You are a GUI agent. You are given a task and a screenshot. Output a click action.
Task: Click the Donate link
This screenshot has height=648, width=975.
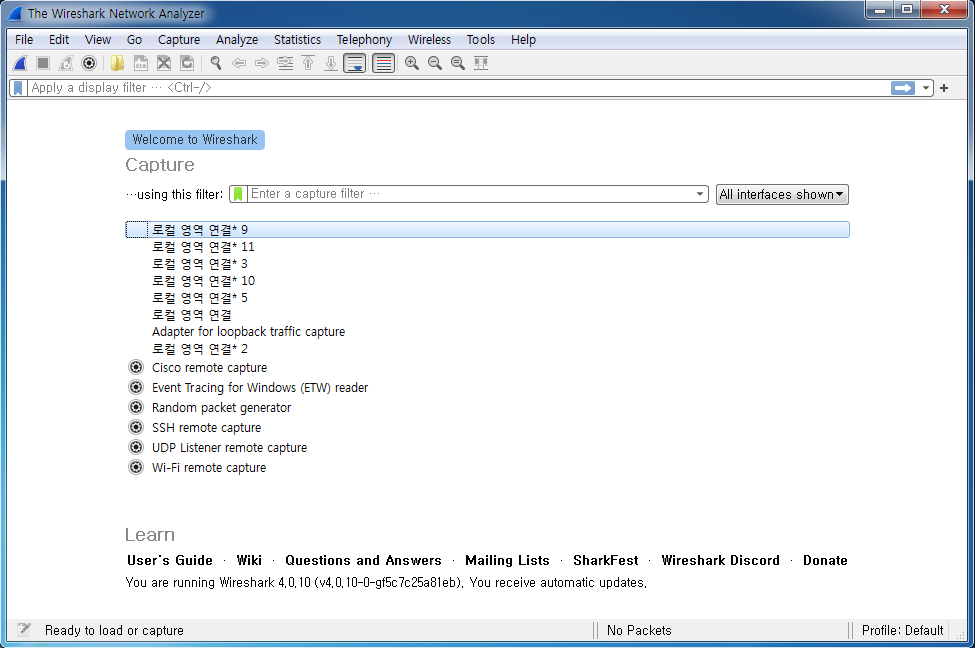(825, 560)
